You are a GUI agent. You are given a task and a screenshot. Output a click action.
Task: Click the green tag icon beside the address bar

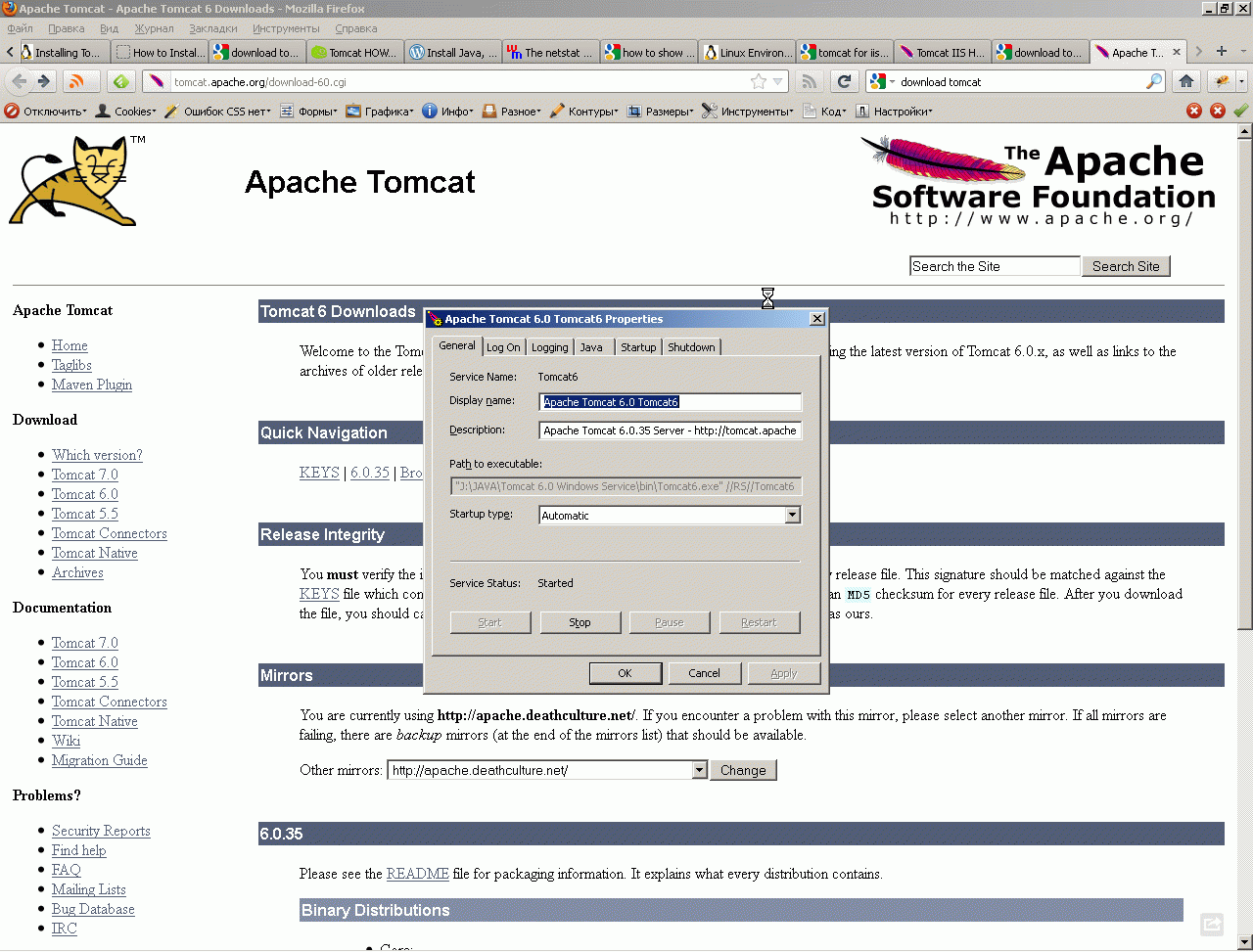[x=121, y=81]
